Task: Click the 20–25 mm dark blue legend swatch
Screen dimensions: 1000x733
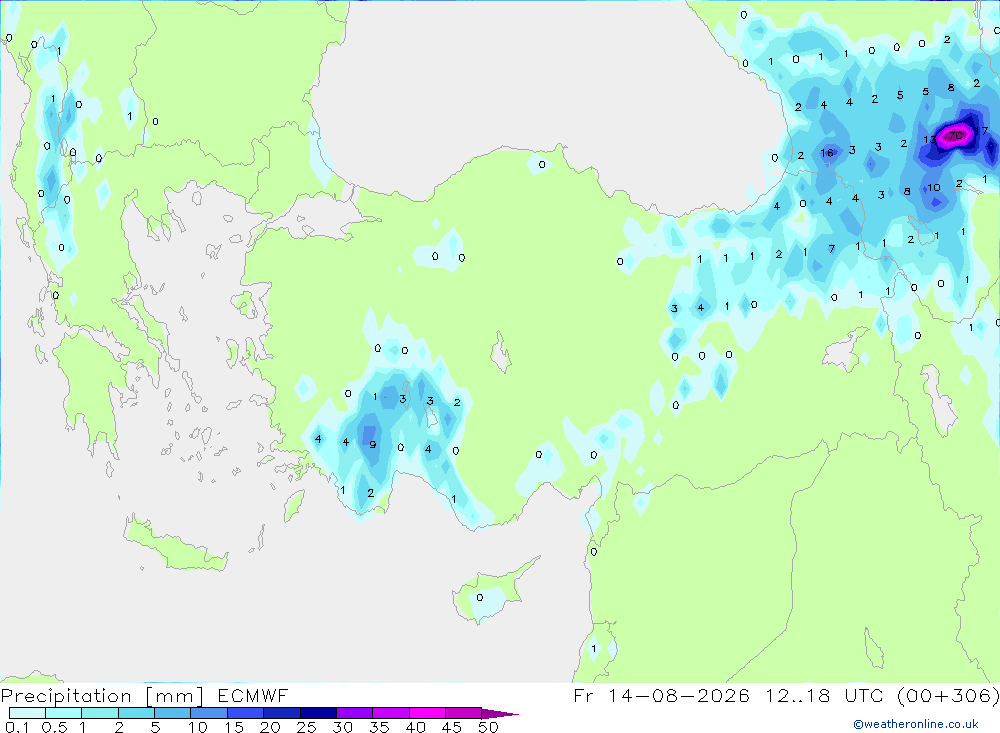Action: 281,713
